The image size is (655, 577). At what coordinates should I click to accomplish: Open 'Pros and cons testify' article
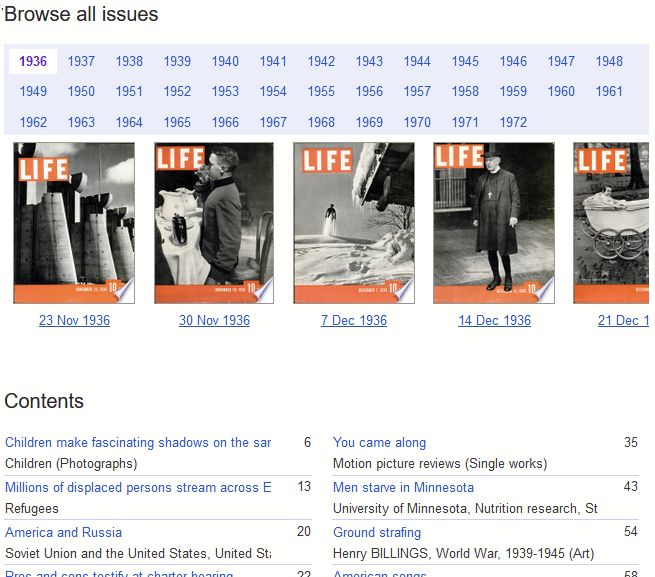click(x=119, y=574)
